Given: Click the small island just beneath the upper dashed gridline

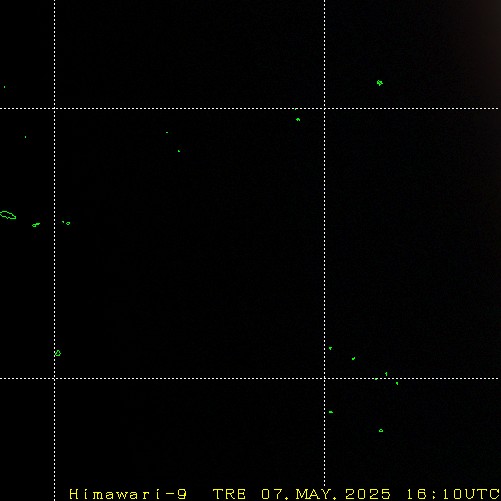Looking at the screenshot, I should (x=298, y=119).
